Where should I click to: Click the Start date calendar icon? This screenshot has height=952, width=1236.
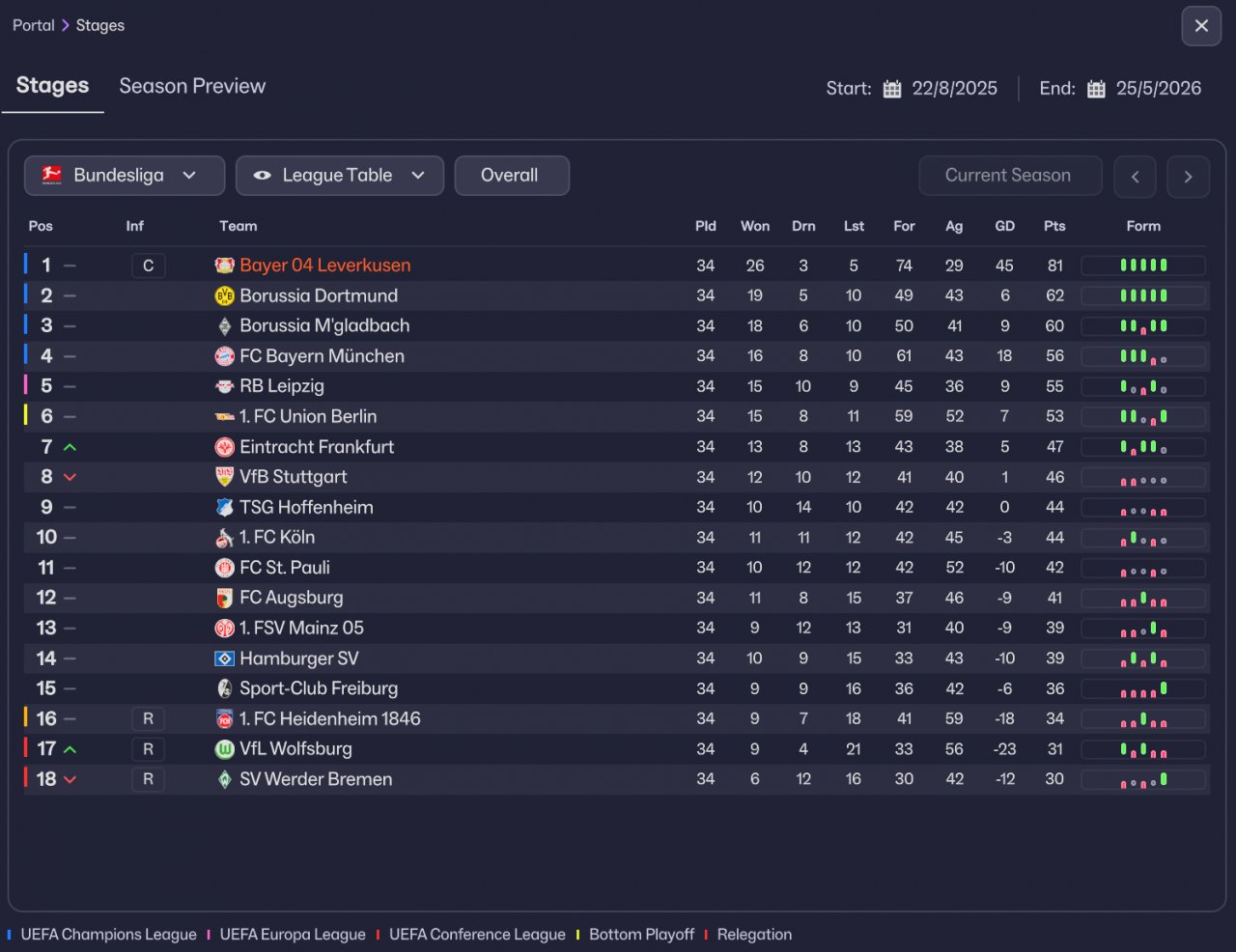click(892, 89)
